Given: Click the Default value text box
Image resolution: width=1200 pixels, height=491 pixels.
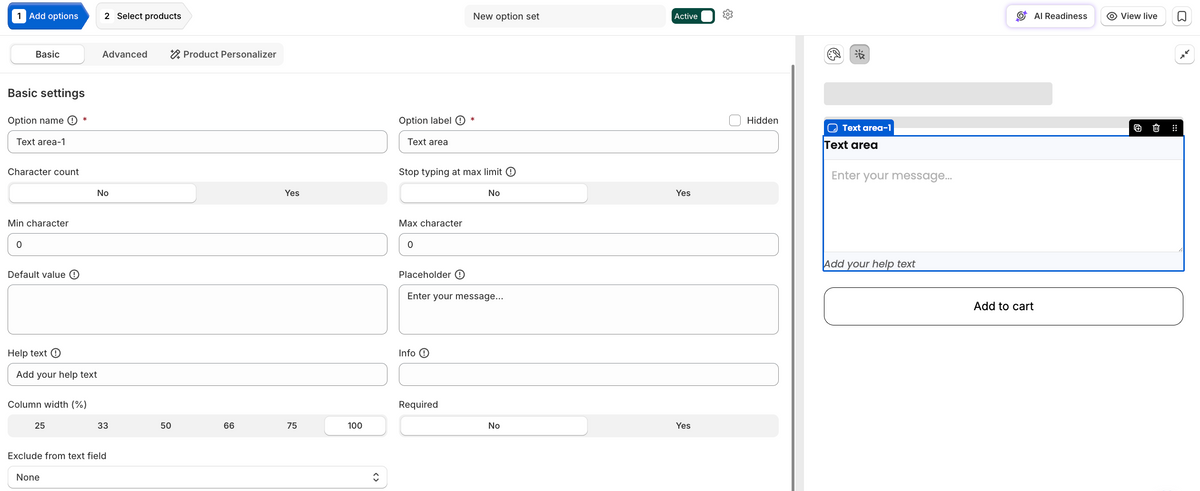Looking at the screenshot, I should (x=197, y=309).
